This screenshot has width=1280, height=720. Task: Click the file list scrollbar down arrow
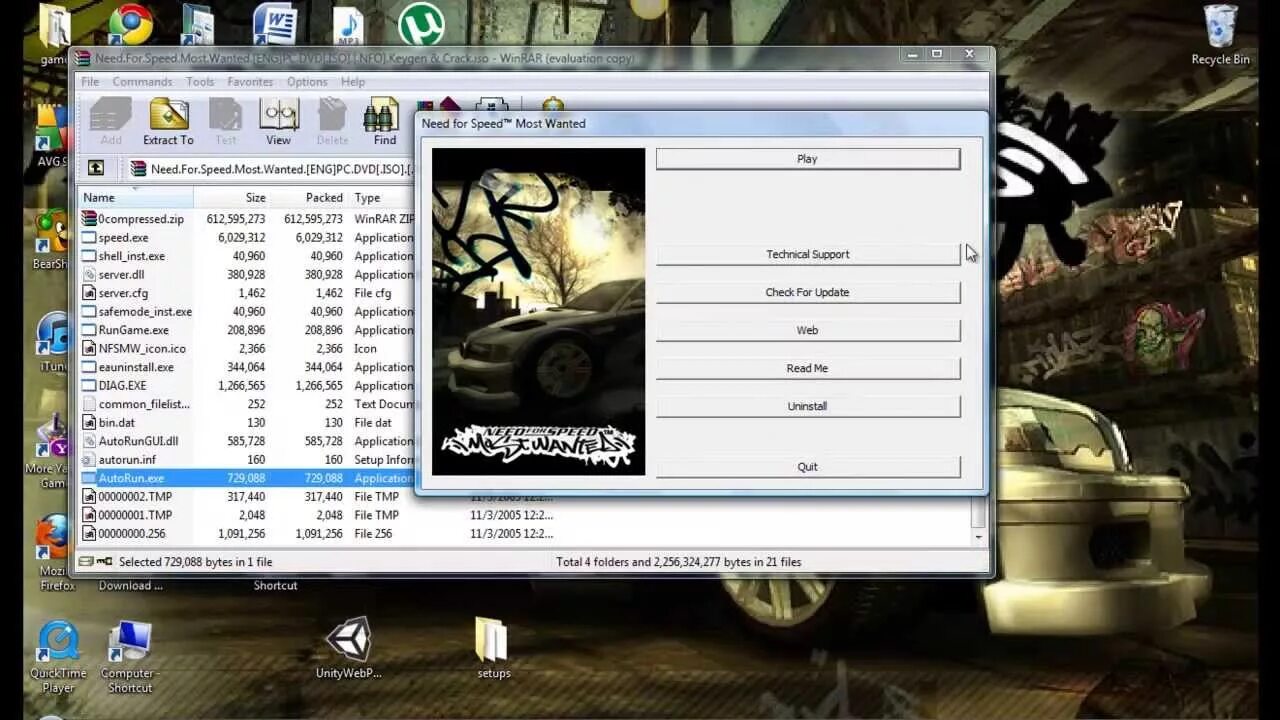coord(979,537)
